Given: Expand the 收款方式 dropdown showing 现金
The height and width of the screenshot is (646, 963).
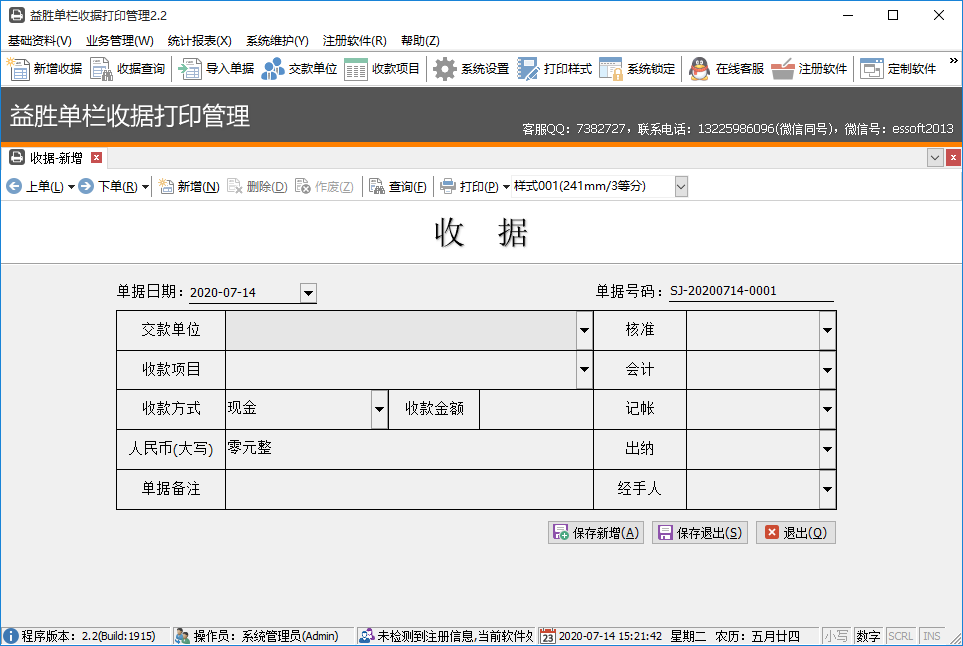Looking at the screenshot, I should point(380,409).
